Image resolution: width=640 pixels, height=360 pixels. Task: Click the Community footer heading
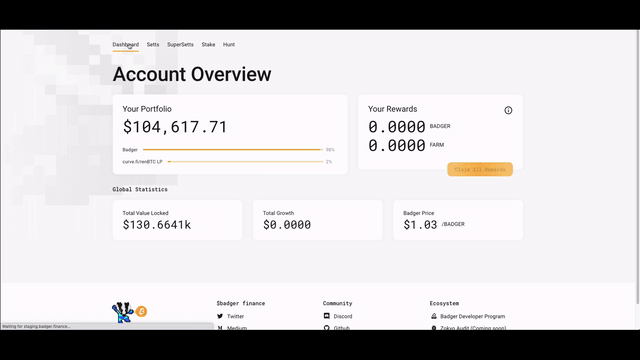coord(338,303)
